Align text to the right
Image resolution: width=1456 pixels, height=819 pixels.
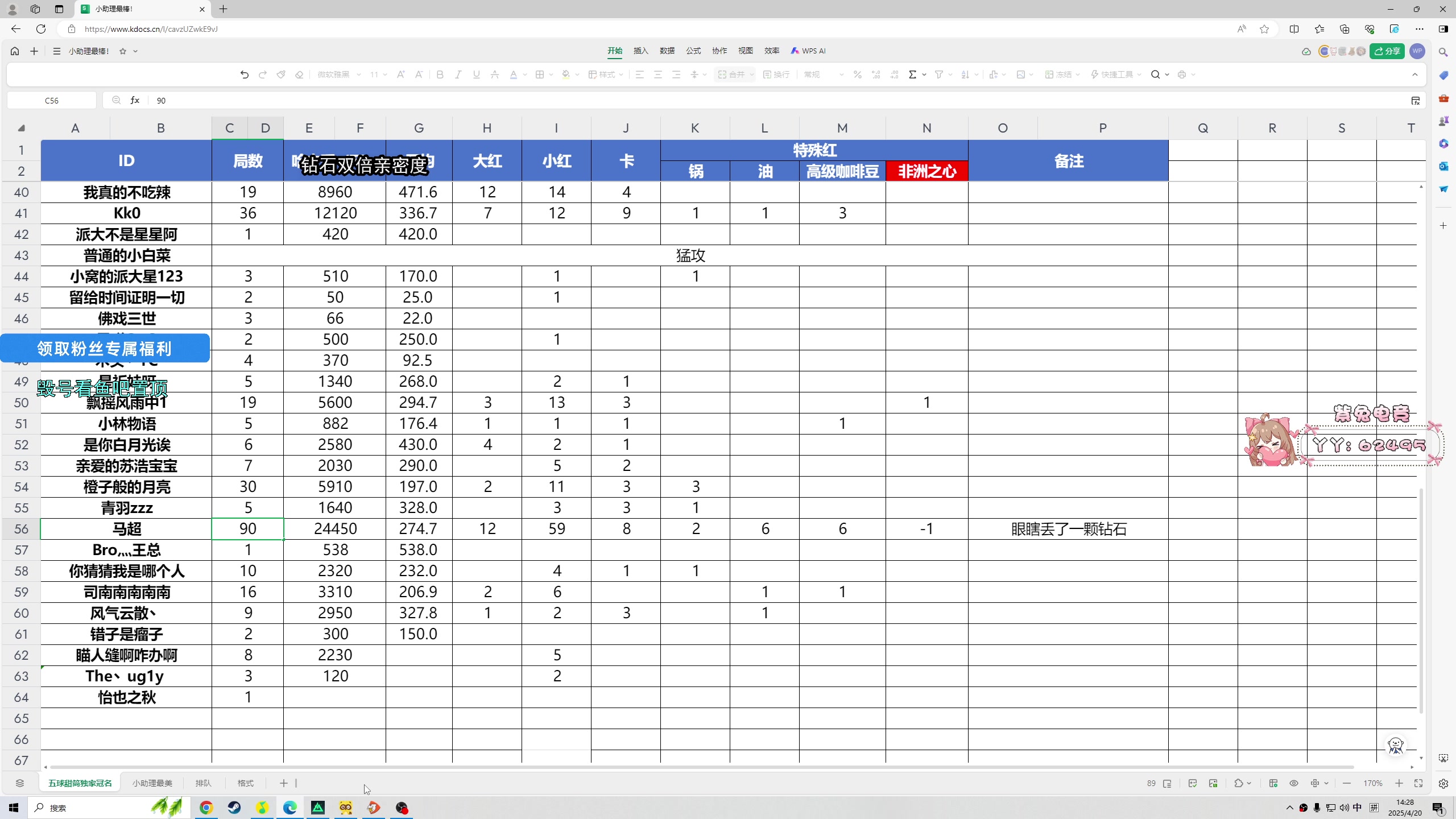point(676,75)
